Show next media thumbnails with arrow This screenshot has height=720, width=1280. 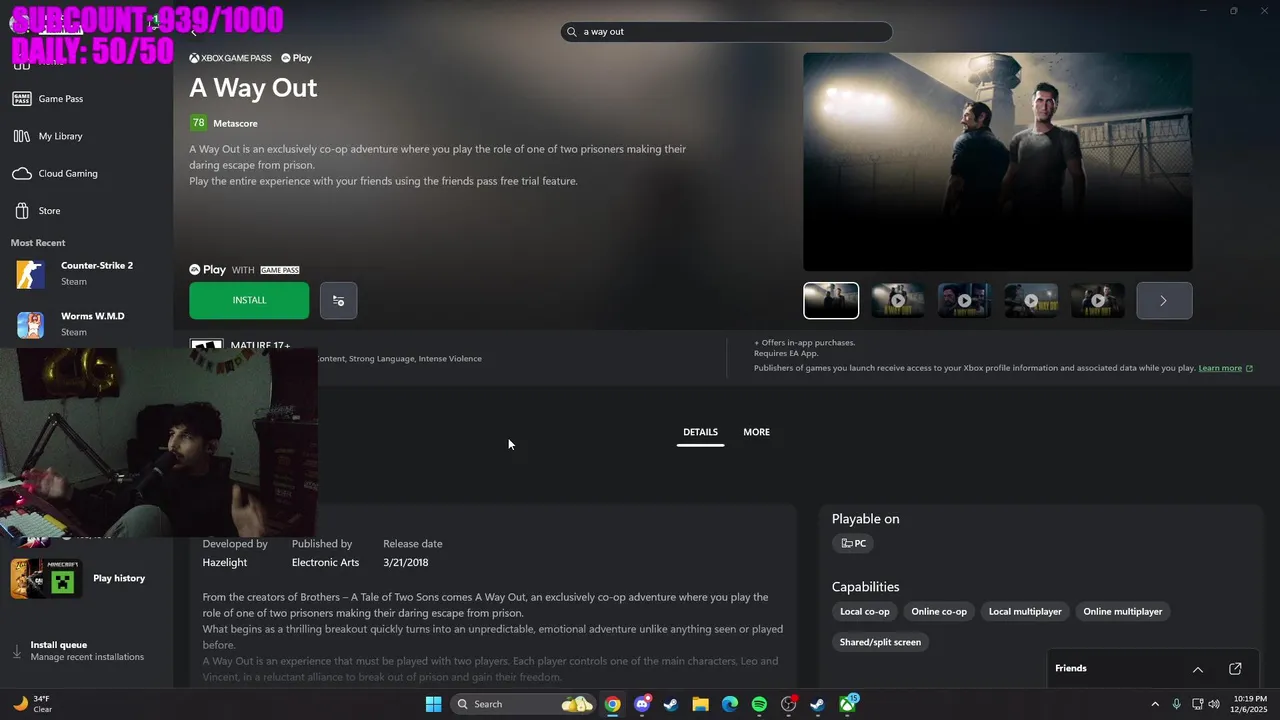[x=1164, y=300]
